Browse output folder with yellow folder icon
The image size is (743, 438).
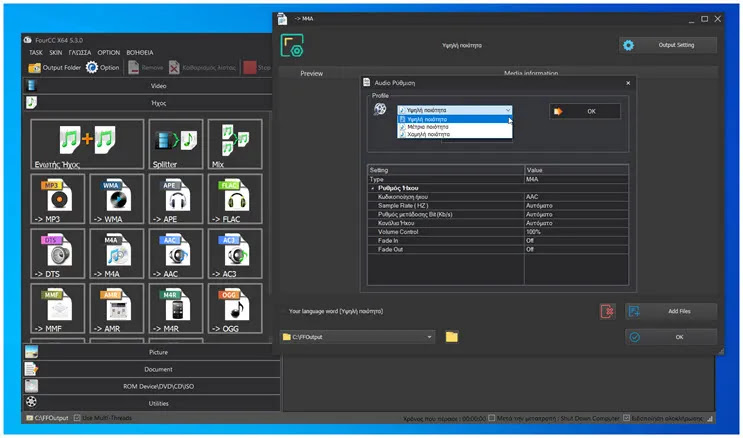click(x=452, y=337)
